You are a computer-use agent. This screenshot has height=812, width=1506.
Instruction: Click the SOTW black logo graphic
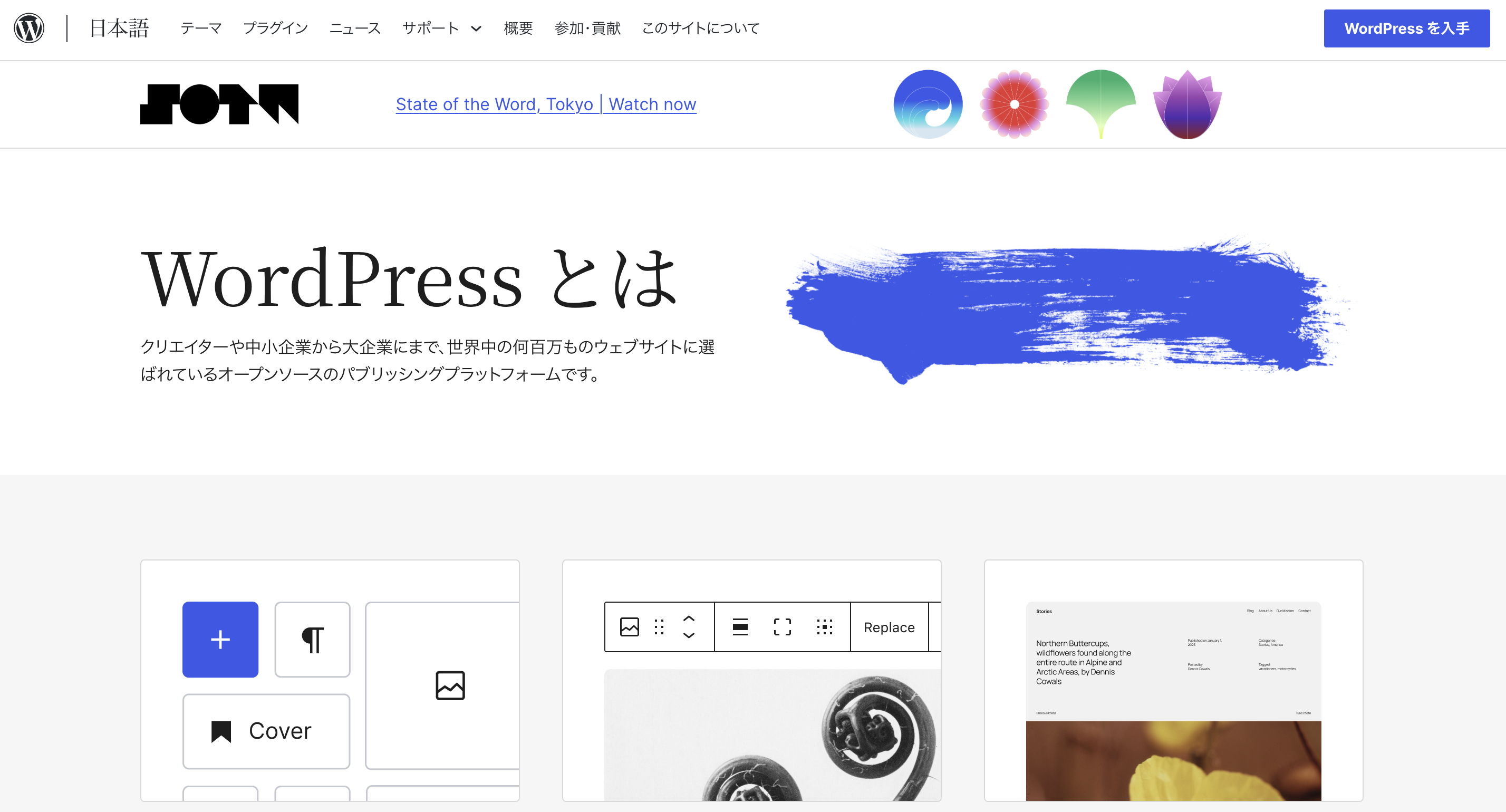(219, 104)
